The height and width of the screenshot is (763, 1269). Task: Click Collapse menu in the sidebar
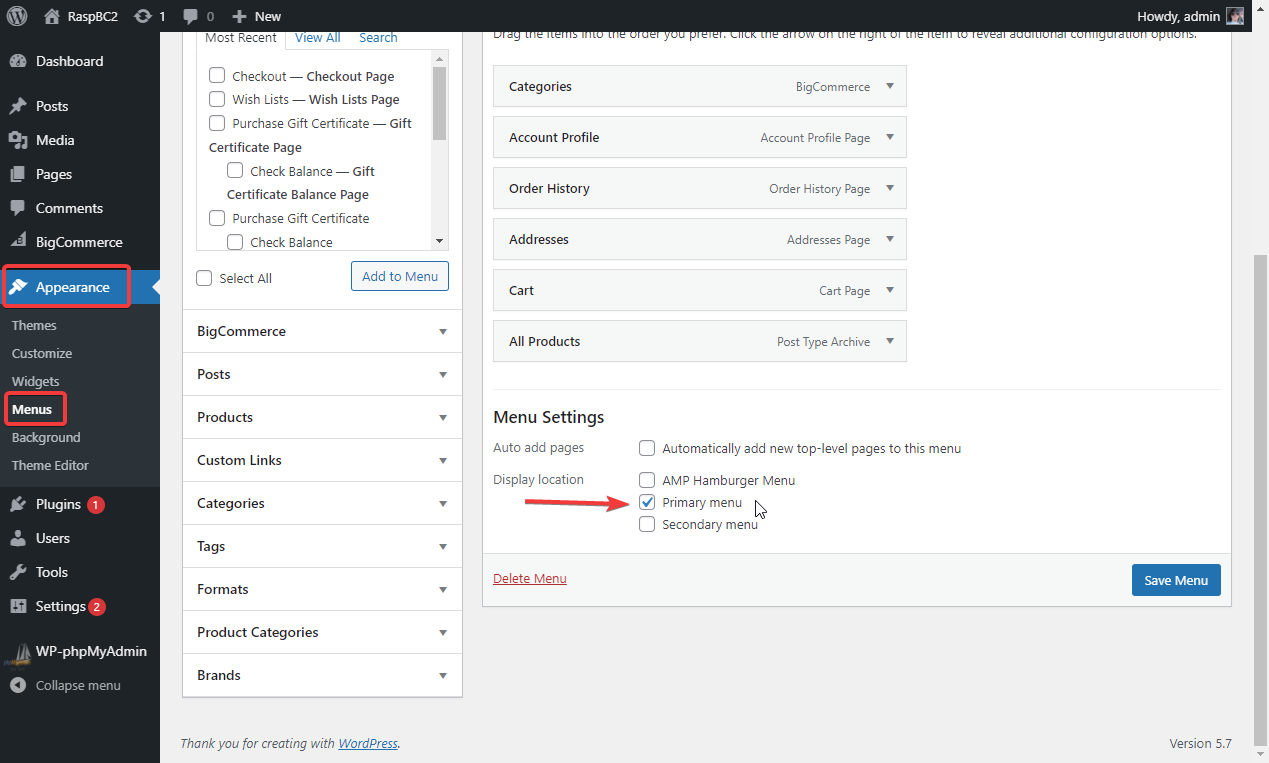[x=77, y=685]
